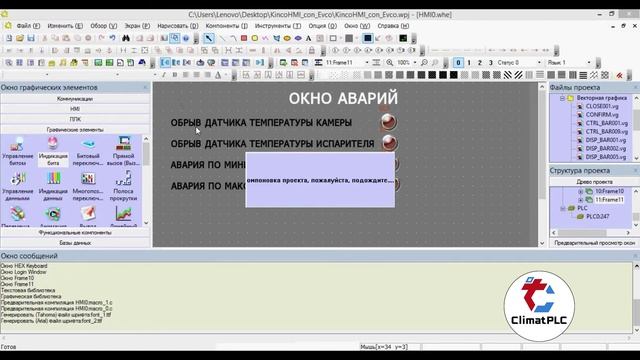Open the 100% zoom dropdown

[x=415, y=62]
